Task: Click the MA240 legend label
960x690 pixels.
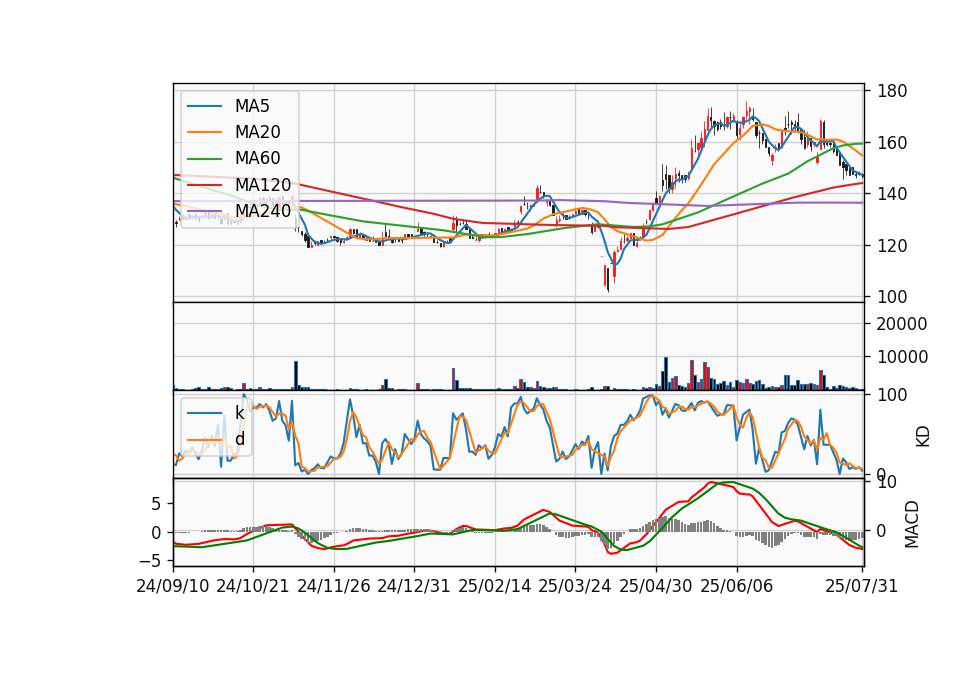Action: (x=263, y=211)
